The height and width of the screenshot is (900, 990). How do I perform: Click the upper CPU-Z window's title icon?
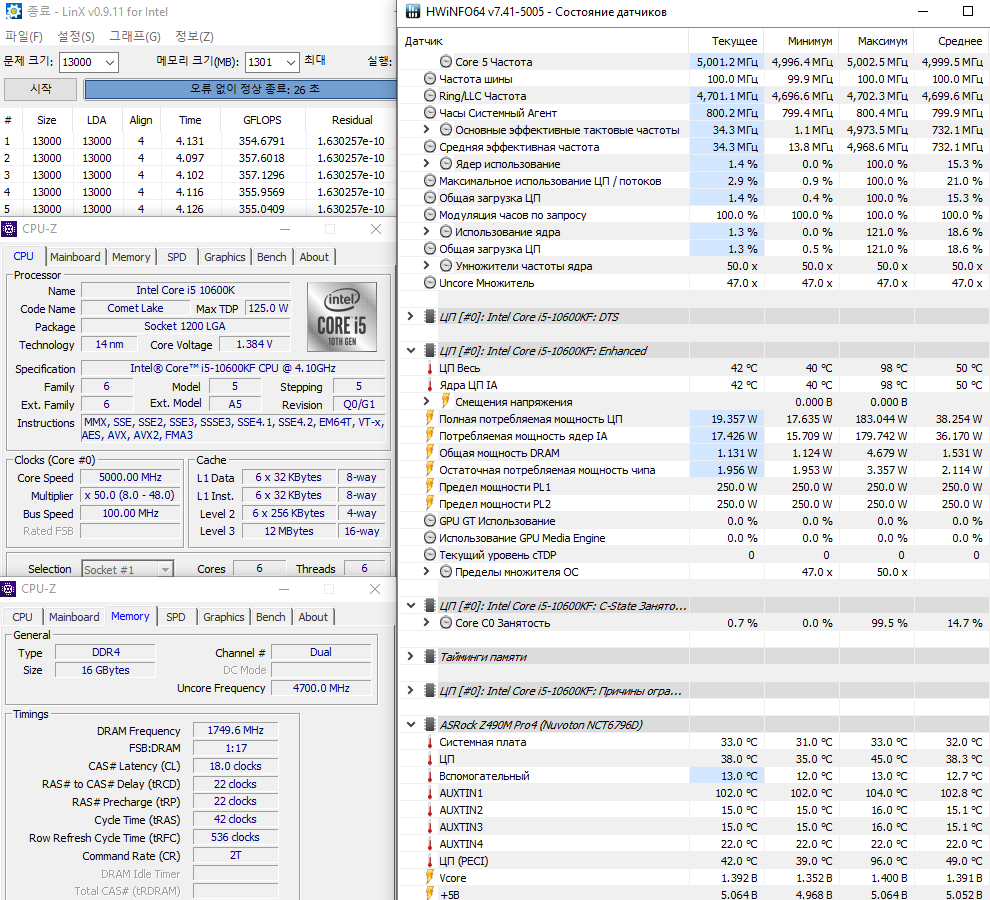[9, 229]
